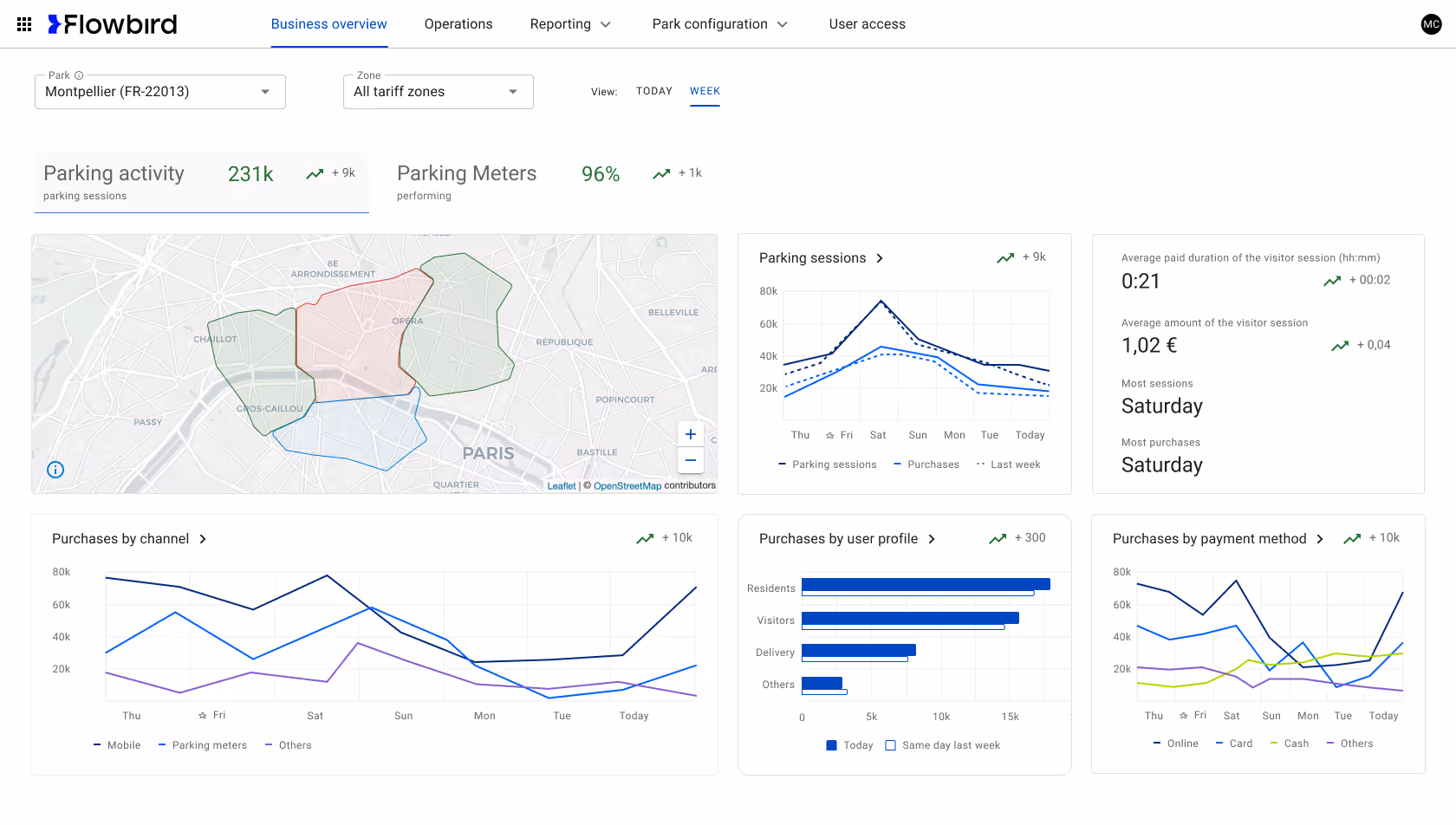Zoom out on the map
The width and height of the screenshot is (1456, 825).
coord(691,460)
